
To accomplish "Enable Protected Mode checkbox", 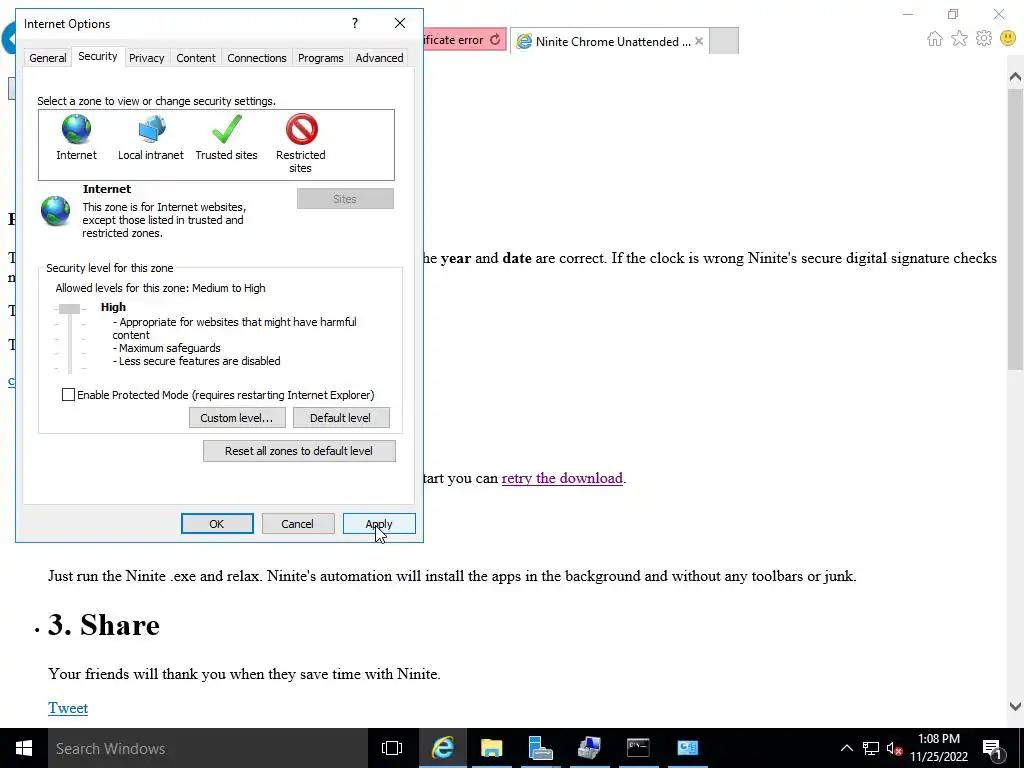I will tap(68, 394).
